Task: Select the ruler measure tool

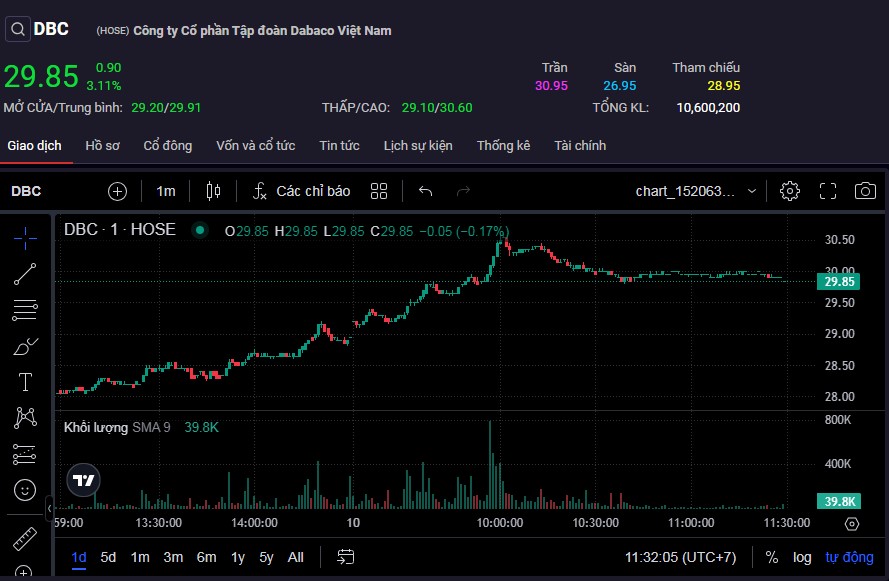Action: [26, 539]
